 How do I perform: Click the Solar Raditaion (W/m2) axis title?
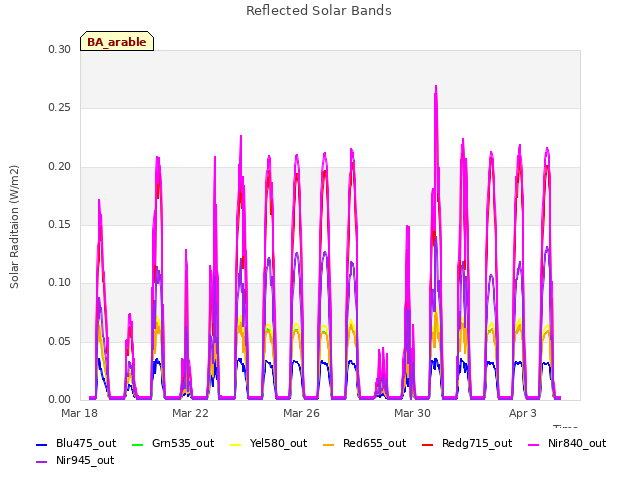(x=14, y=227)
